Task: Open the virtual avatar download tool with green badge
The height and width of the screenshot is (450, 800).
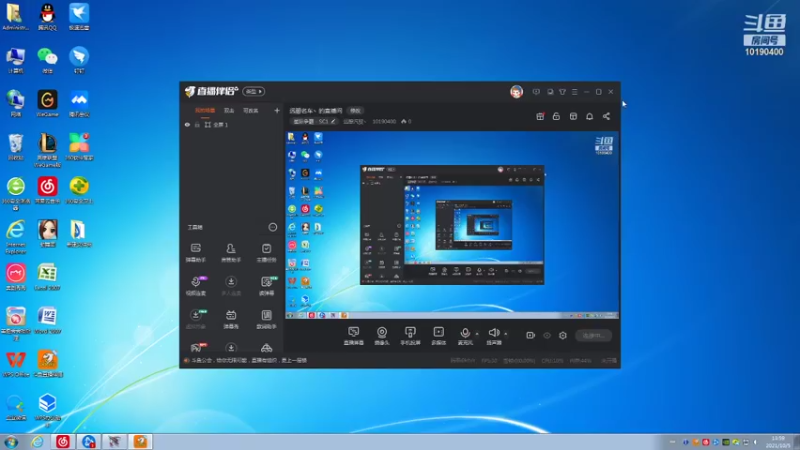Action: click(x=196, y=319)
